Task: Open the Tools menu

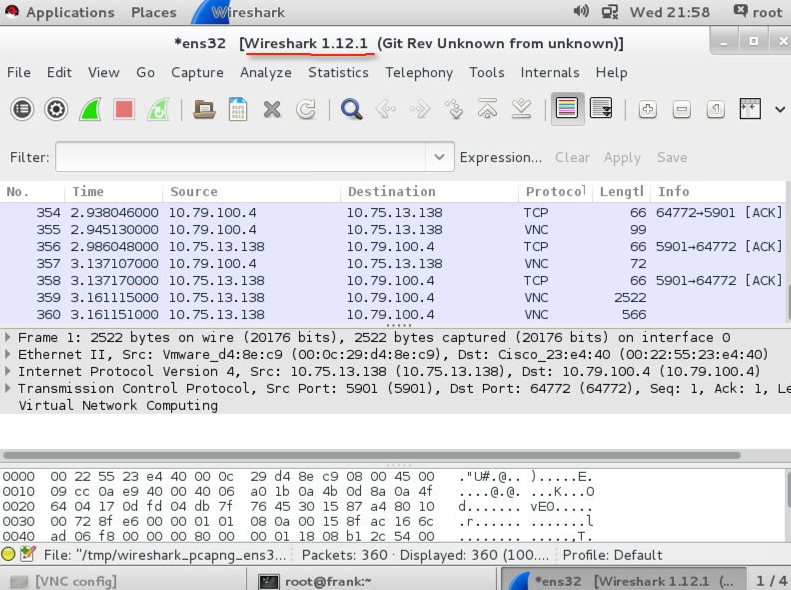Action: click(486, 73)
